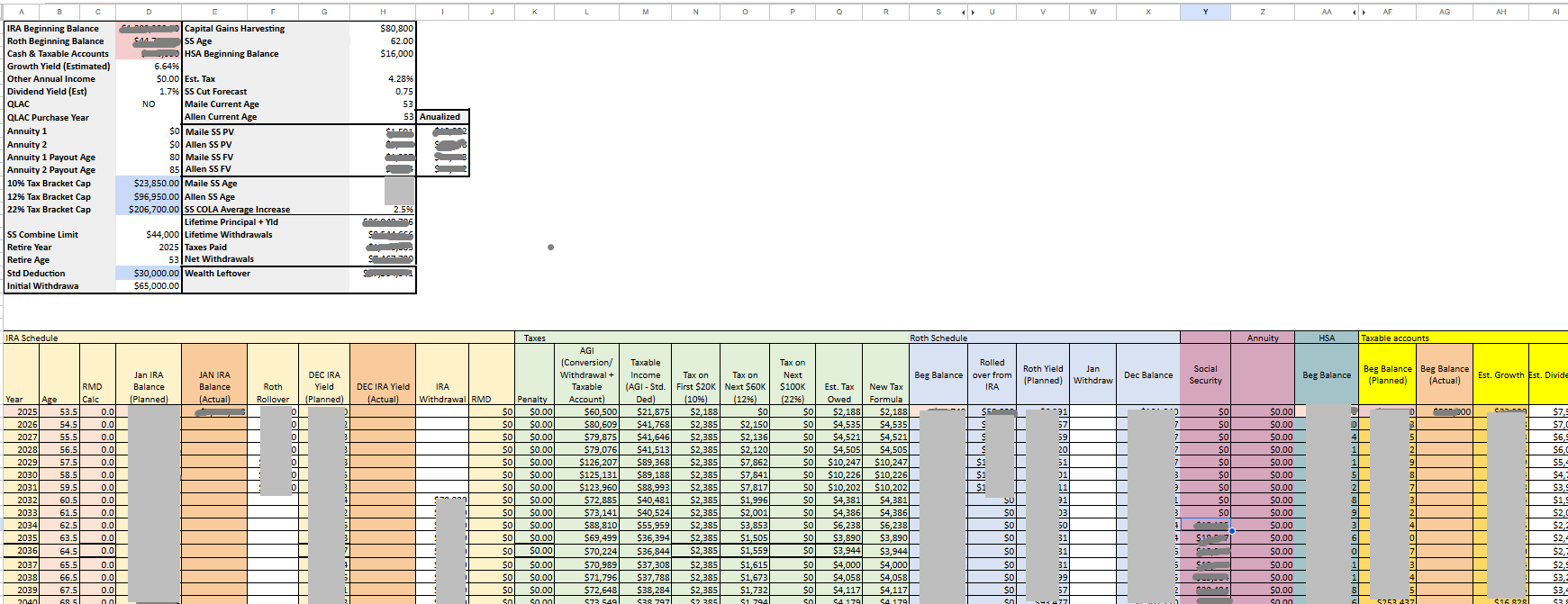Image resolution: width=1568 pixels, height=604 pixels.
Task: Click the 'SS COLA Average Increase' label
Action: pyautogui.click(x=238, y=210)
